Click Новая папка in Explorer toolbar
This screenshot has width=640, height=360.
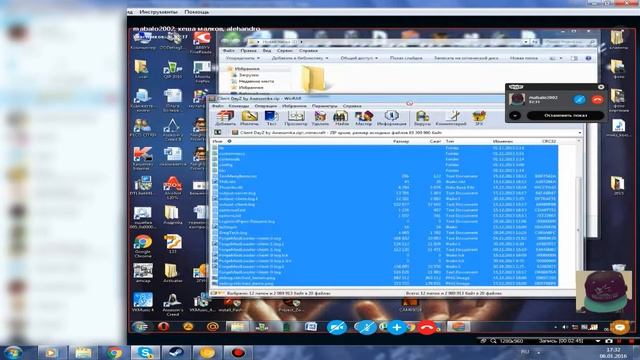[524, 58]
